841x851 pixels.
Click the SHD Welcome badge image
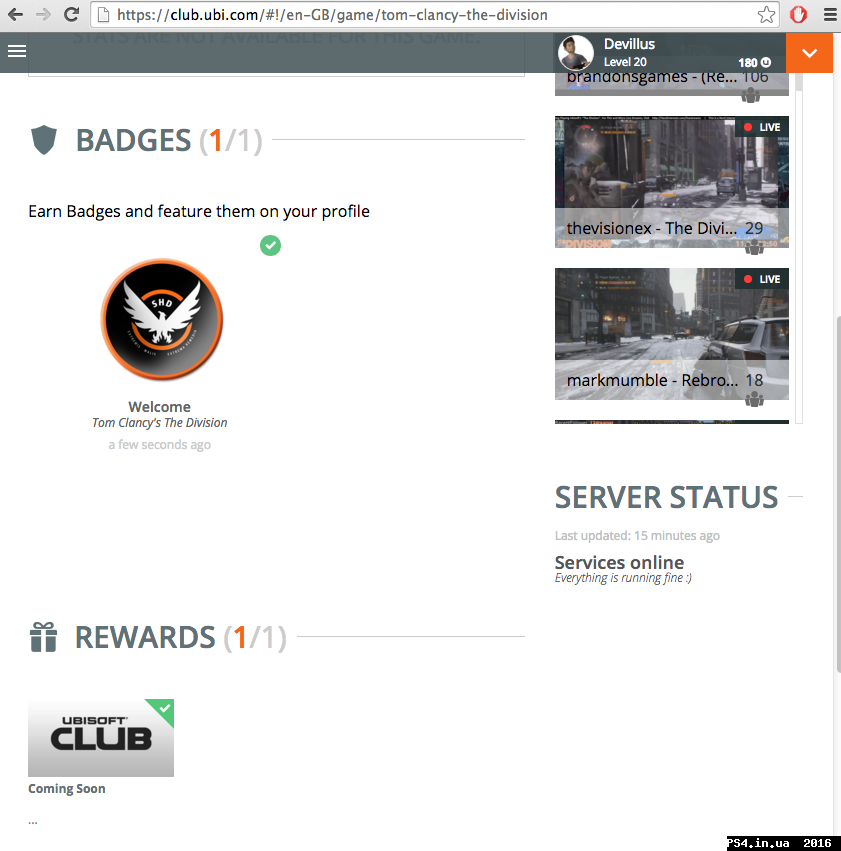(x=161, y=320)
